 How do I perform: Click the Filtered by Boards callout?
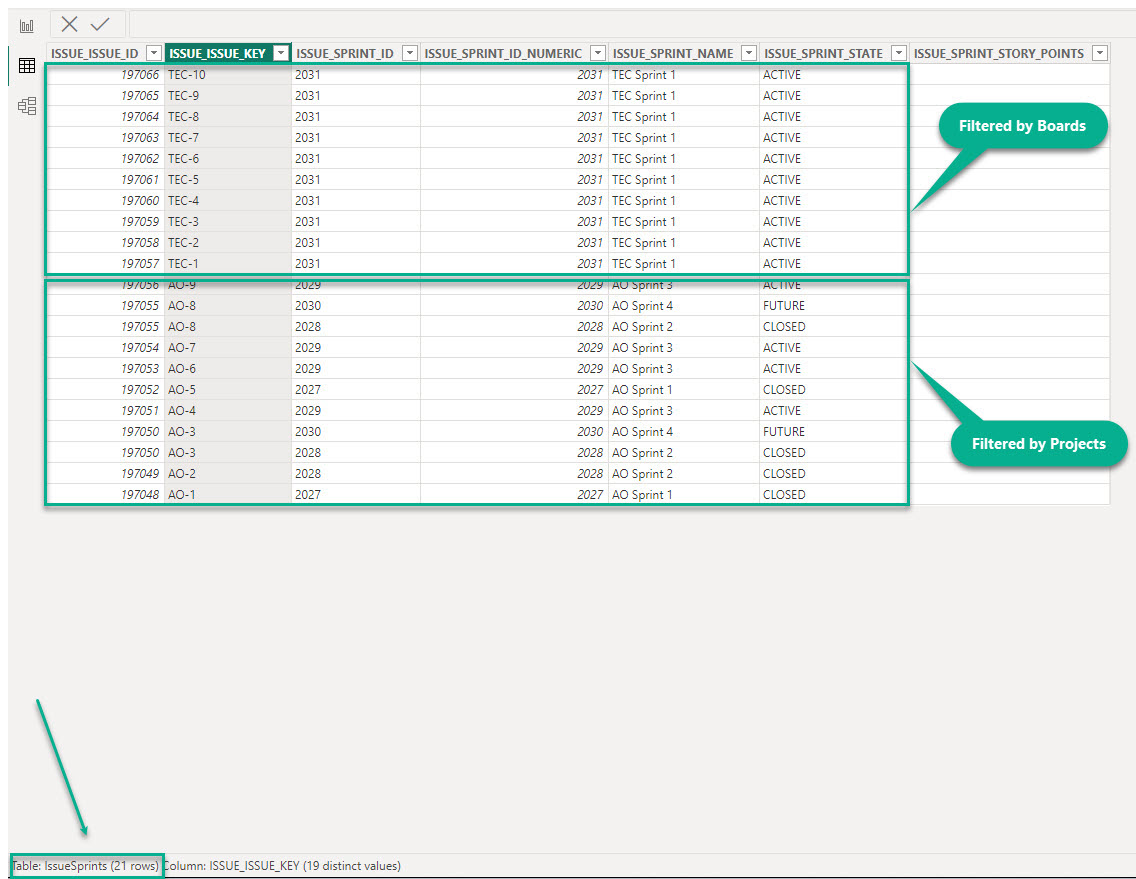point(1021,127)
